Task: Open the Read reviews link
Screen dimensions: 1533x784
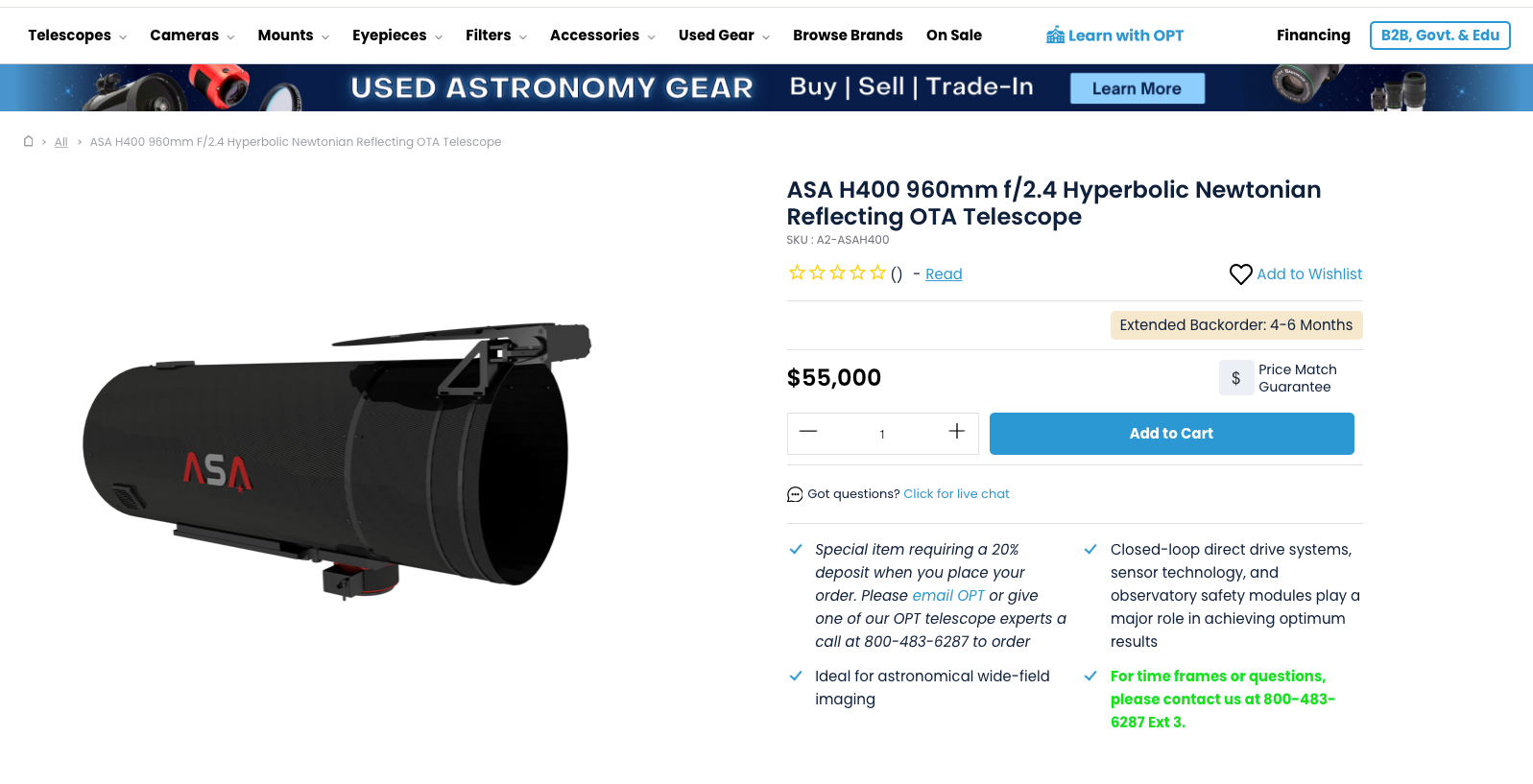Action: tap(944, 274)
